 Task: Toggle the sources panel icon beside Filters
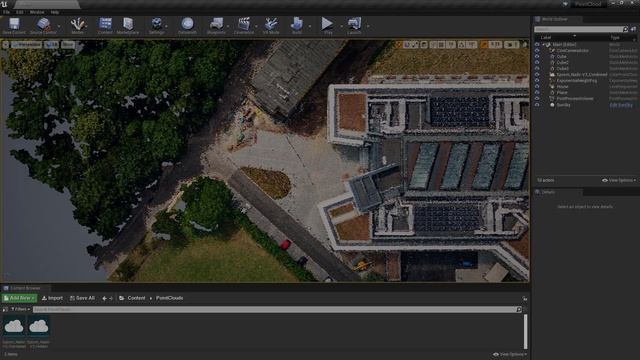coord(5,309)
